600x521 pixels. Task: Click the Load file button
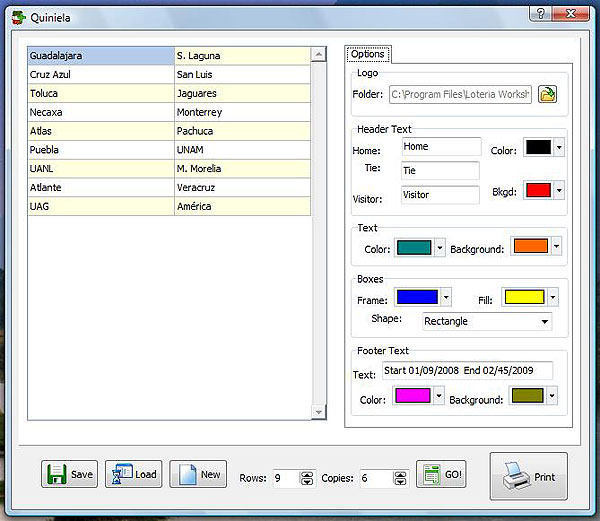[133, 474]
